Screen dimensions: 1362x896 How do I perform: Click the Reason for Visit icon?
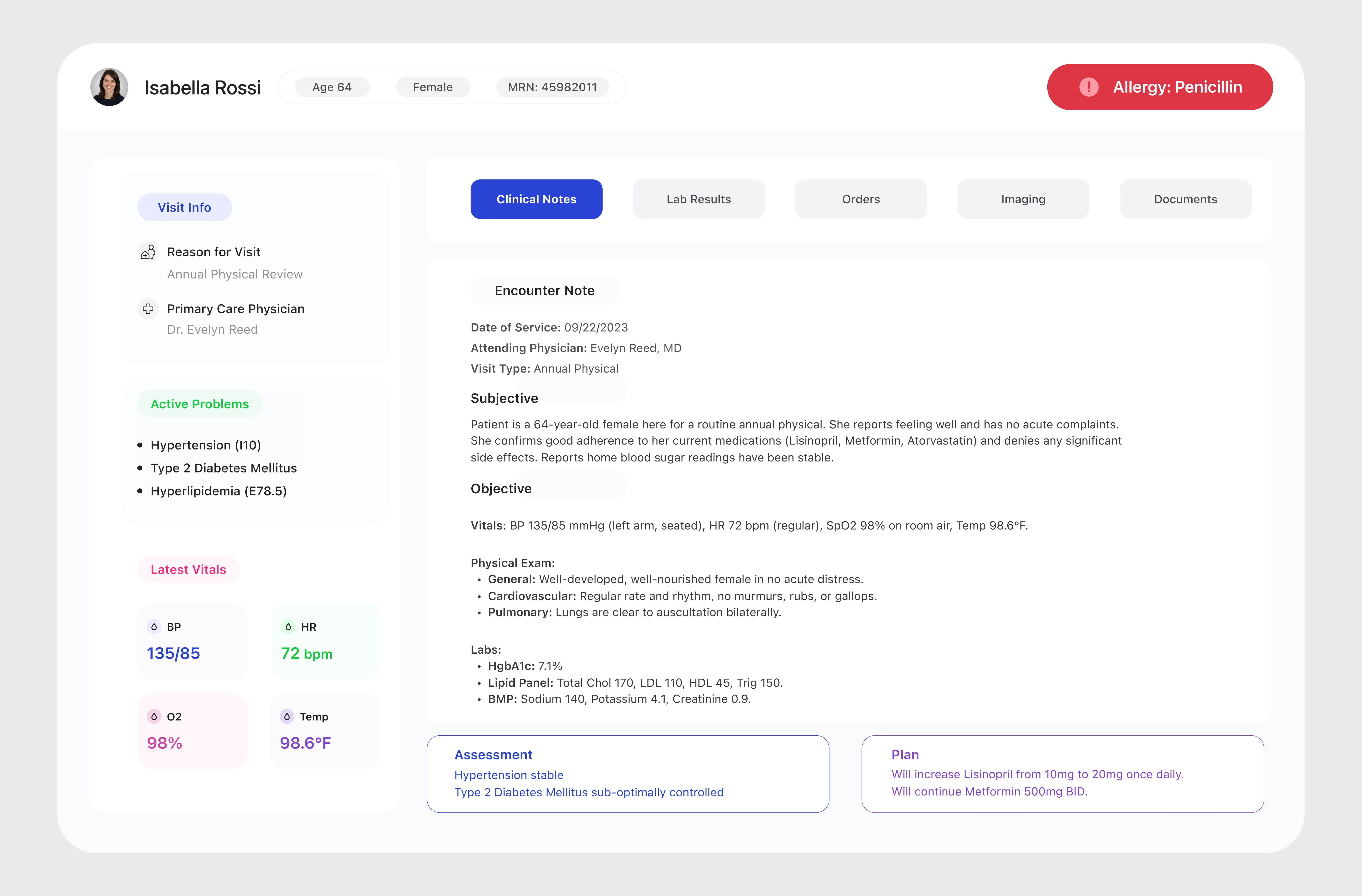click(x=148, y=252)
